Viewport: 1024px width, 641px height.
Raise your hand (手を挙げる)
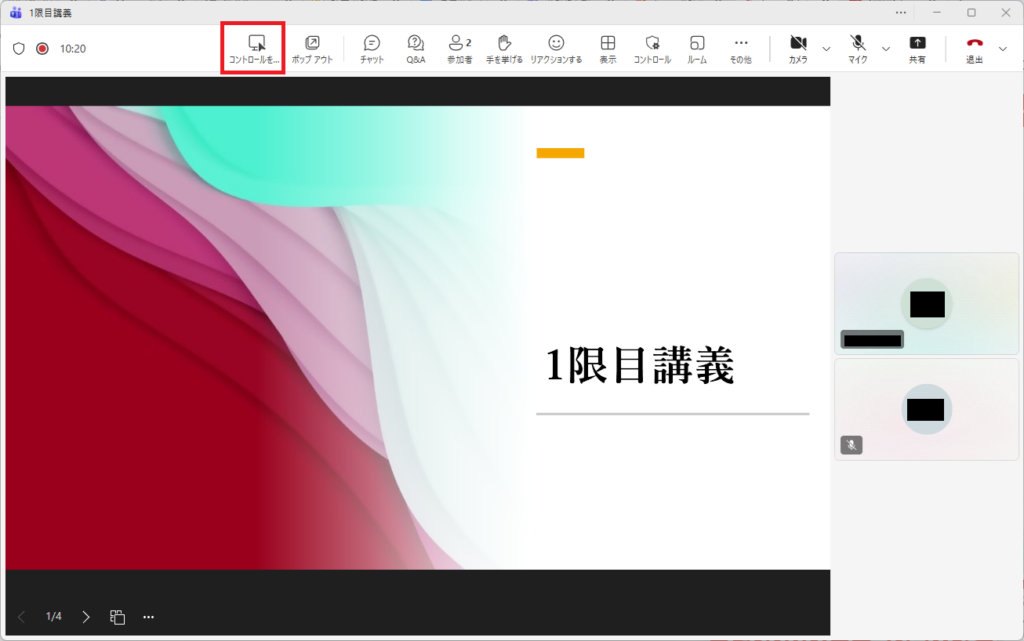[x=505, y=48]
